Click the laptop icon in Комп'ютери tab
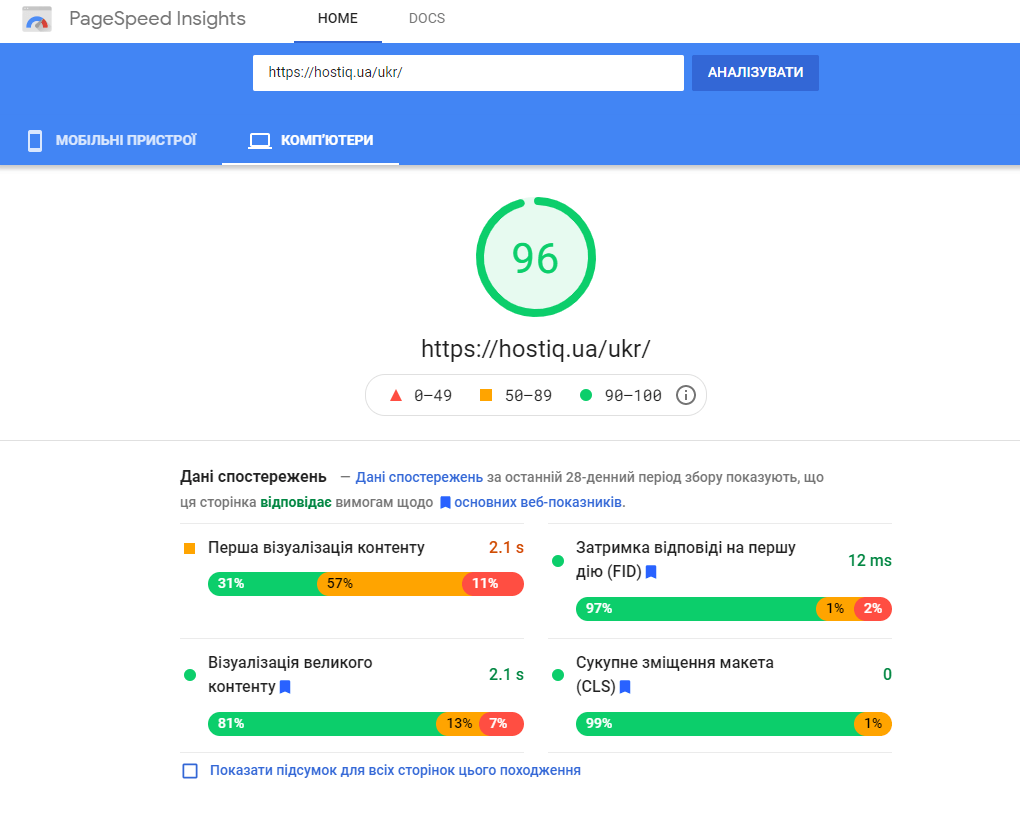Image resolution: width=1020 pixels, height=820 pixels. (x=260, y=141)
